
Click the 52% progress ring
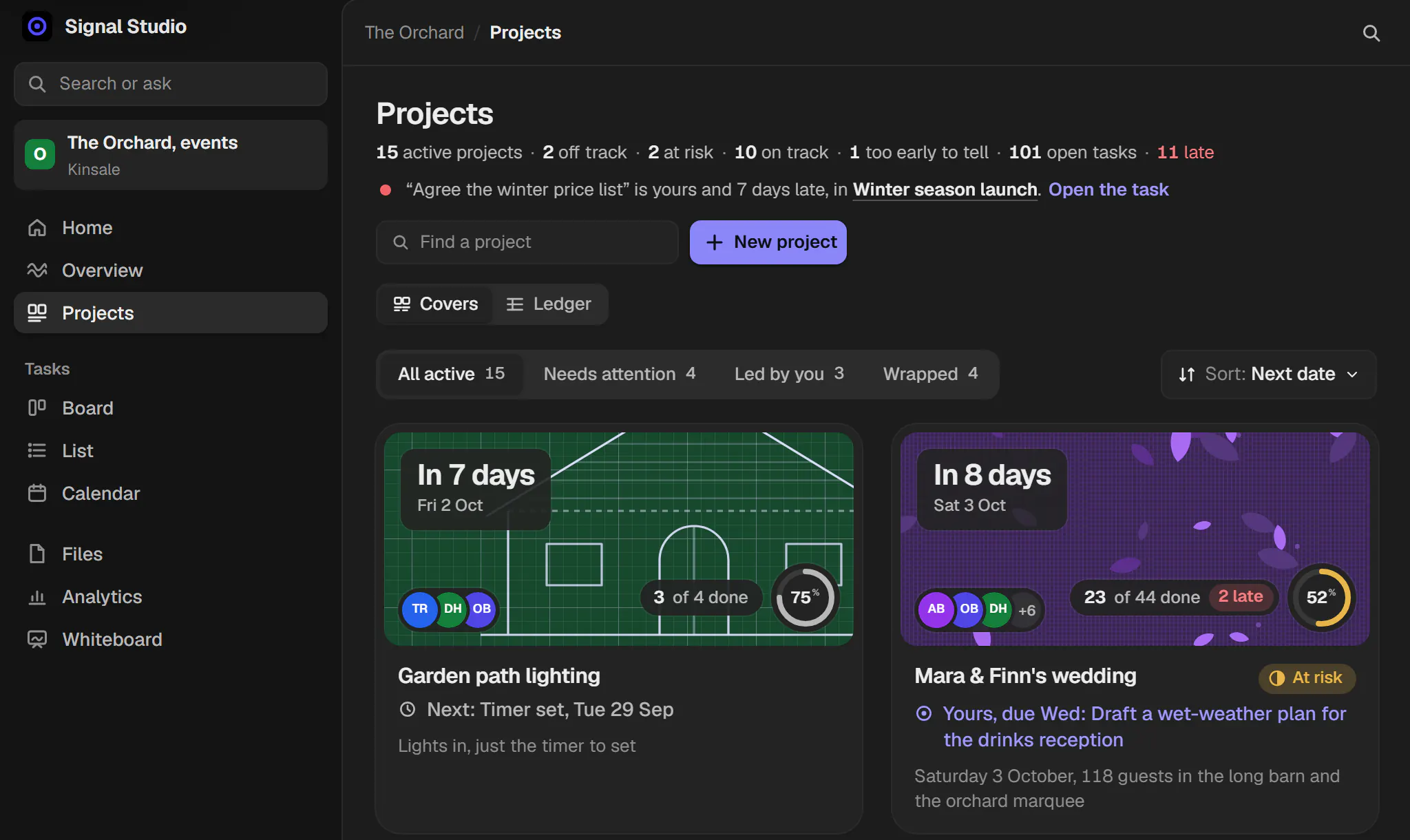click(1321, 597)
